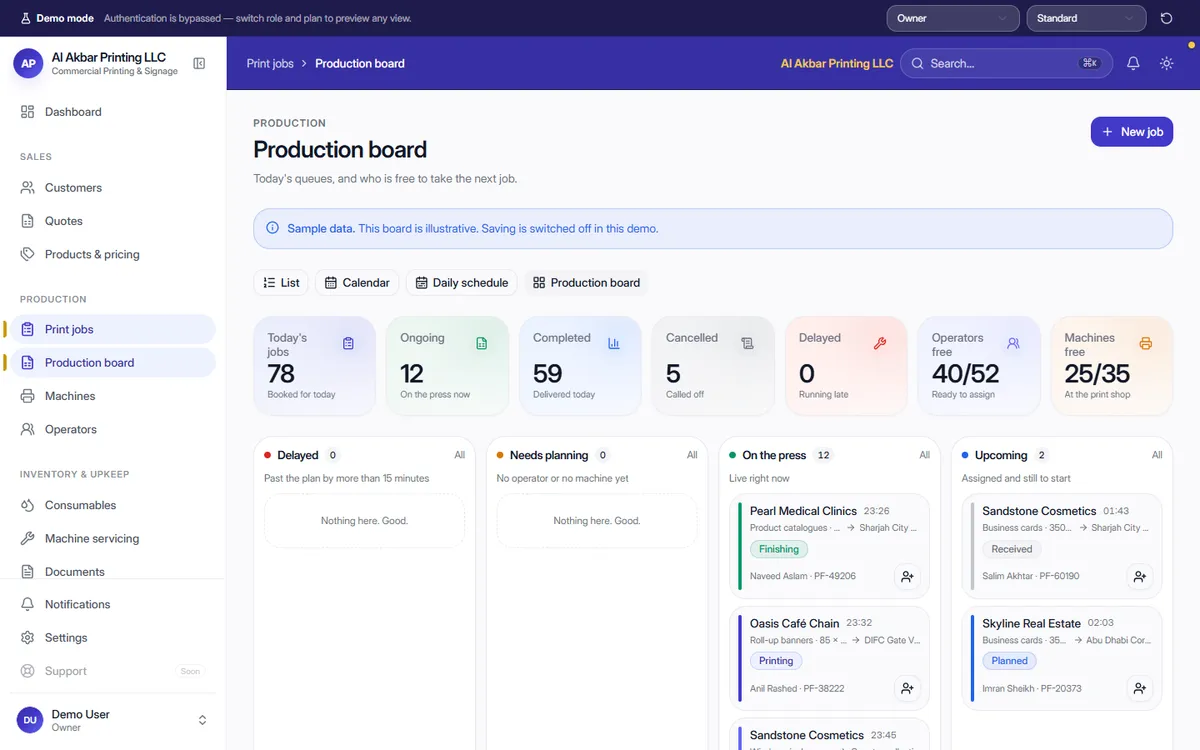Click the AP company avatar
The width and height of the screenshot is (1200, 750).
(28, 63)
